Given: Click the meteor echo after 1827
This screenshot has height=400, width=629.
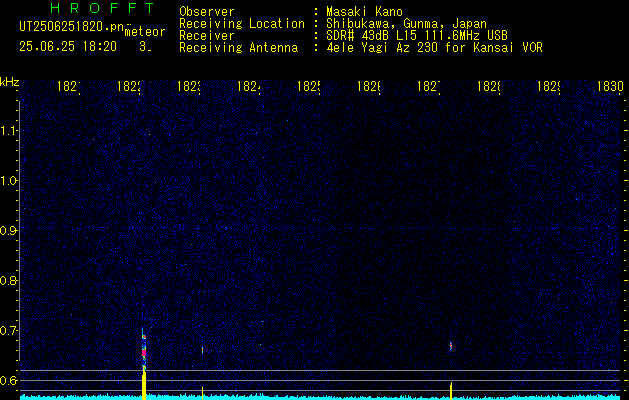Looking at the screenshot, I should tap(451, 346).
